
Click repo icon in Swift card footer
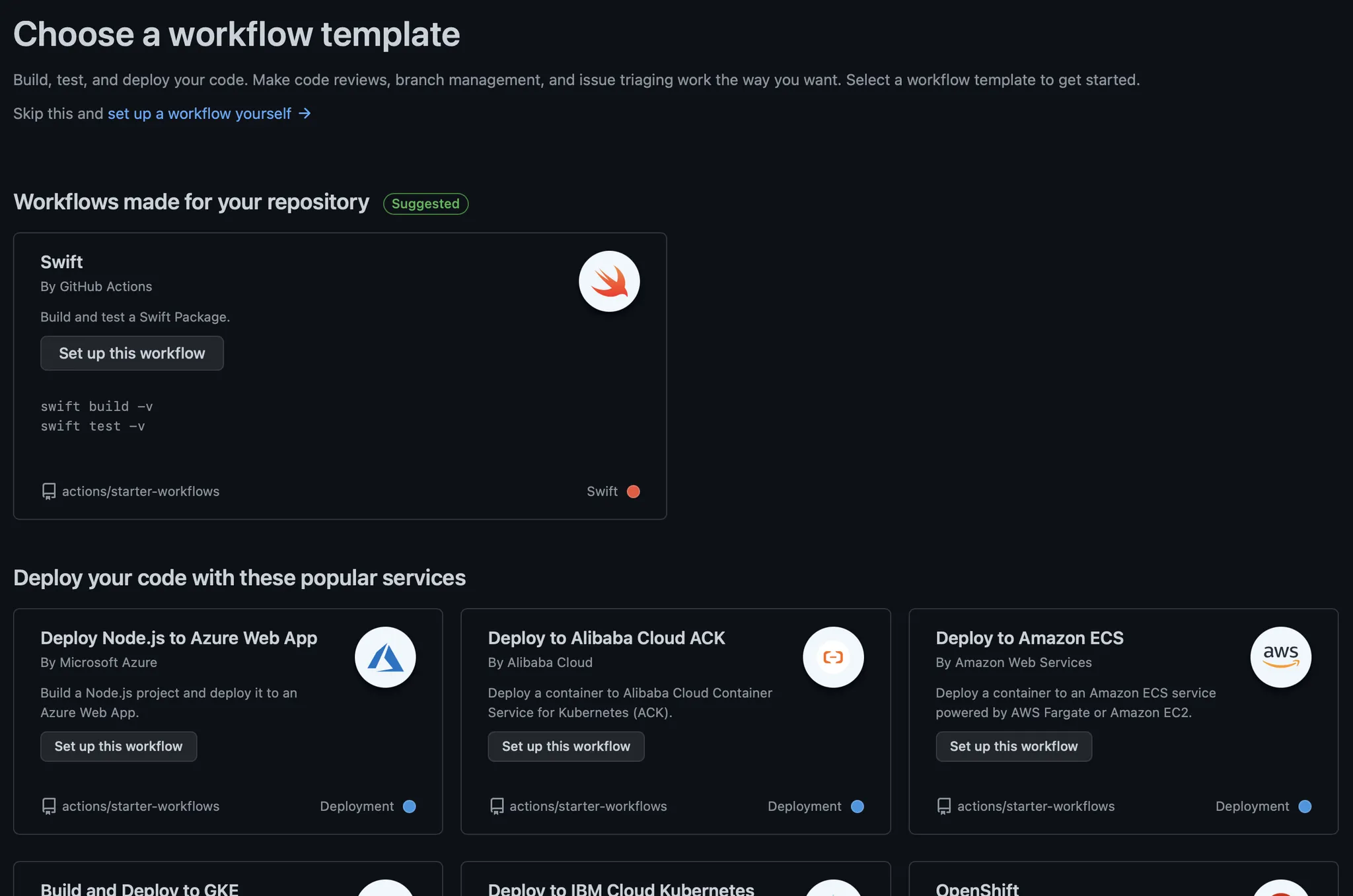tap(49, 491)
